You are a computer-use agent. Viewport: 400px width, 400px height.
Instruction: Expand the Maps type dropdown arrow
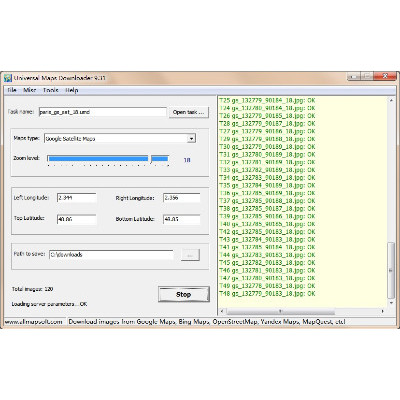tap(191, 138)
